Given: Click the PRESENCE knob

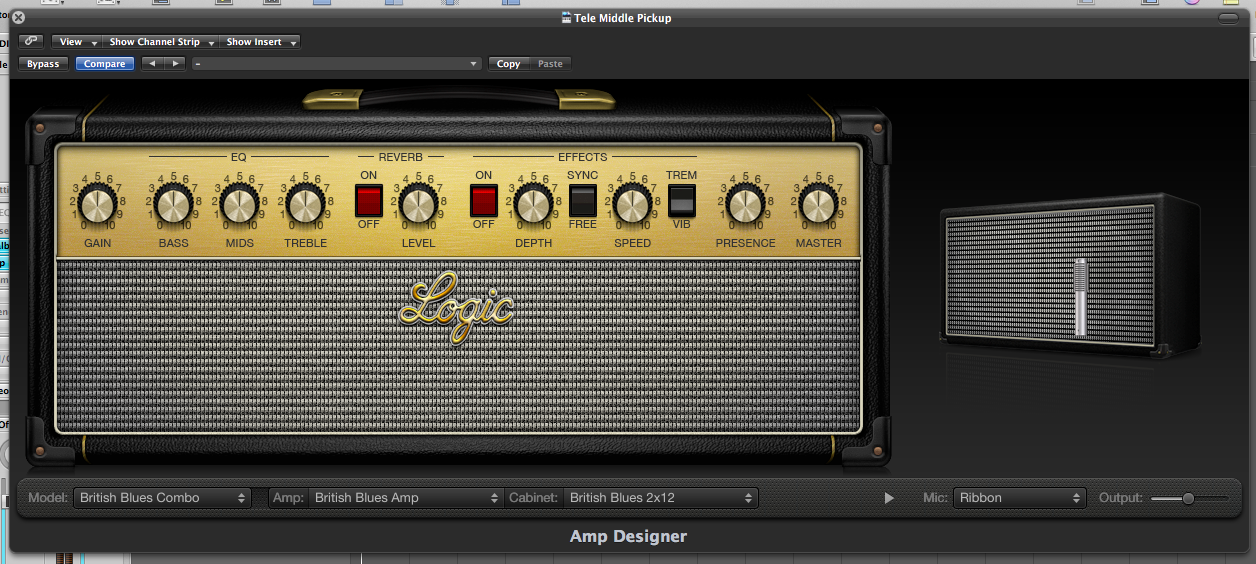Looking at the screenshot, I should pyautogui.click(x=745, y=204).
